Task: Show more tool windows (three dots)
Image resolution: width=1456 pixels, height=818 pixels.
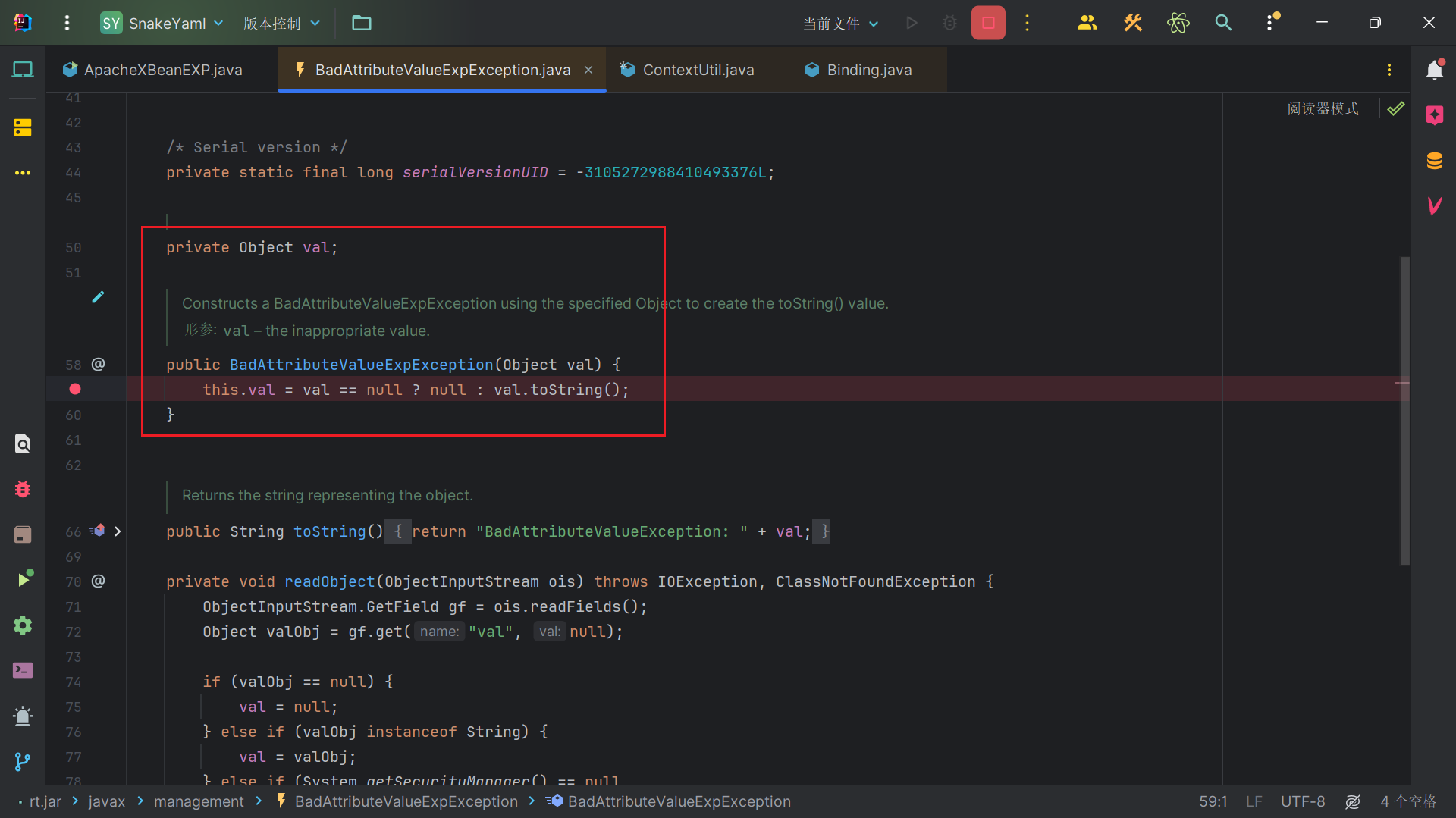Action: (23, 173)
